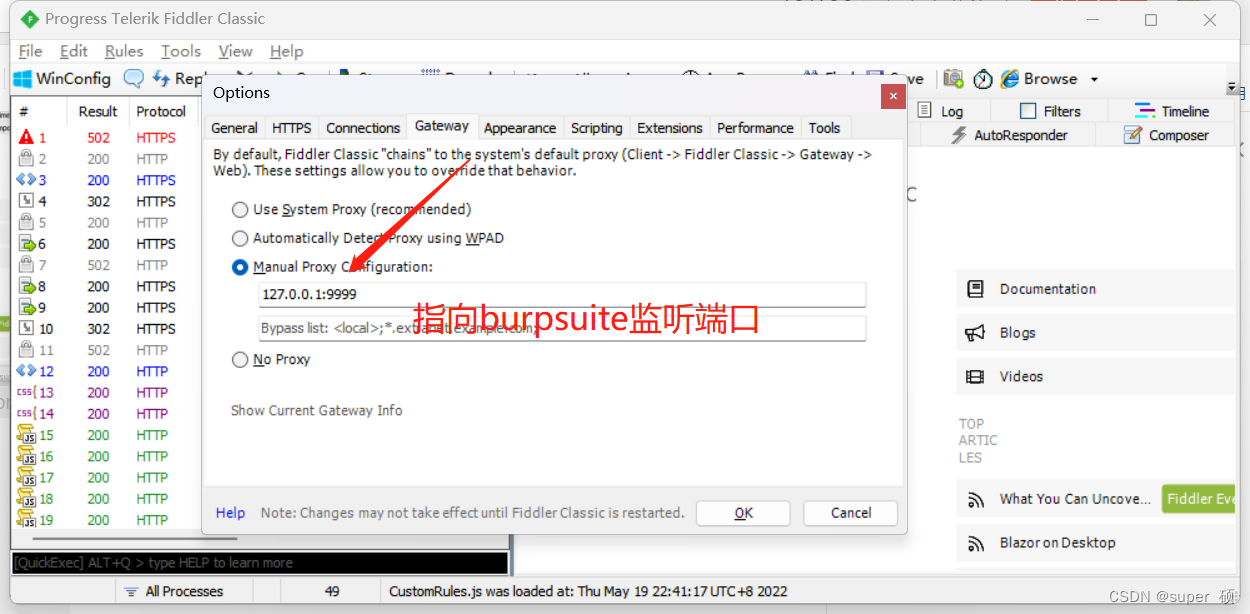Open the Log tab
Image resolution: width=1250 pixels, height=614 pixels.
(x=941, y=112)
